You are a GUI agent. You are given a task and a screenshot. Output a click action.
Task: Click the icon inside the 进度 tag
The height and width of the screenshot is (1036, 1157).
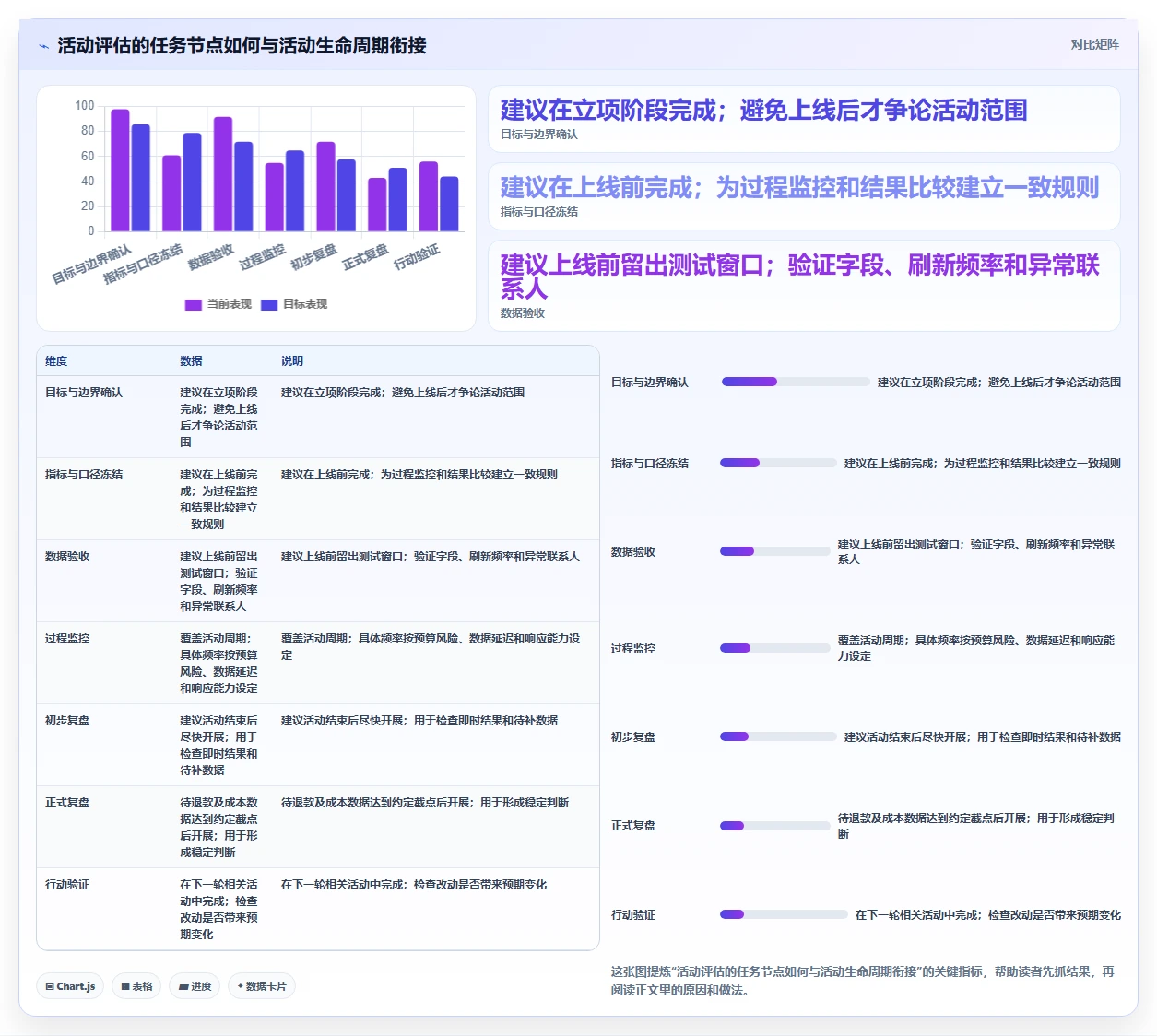tap(183, 986)
